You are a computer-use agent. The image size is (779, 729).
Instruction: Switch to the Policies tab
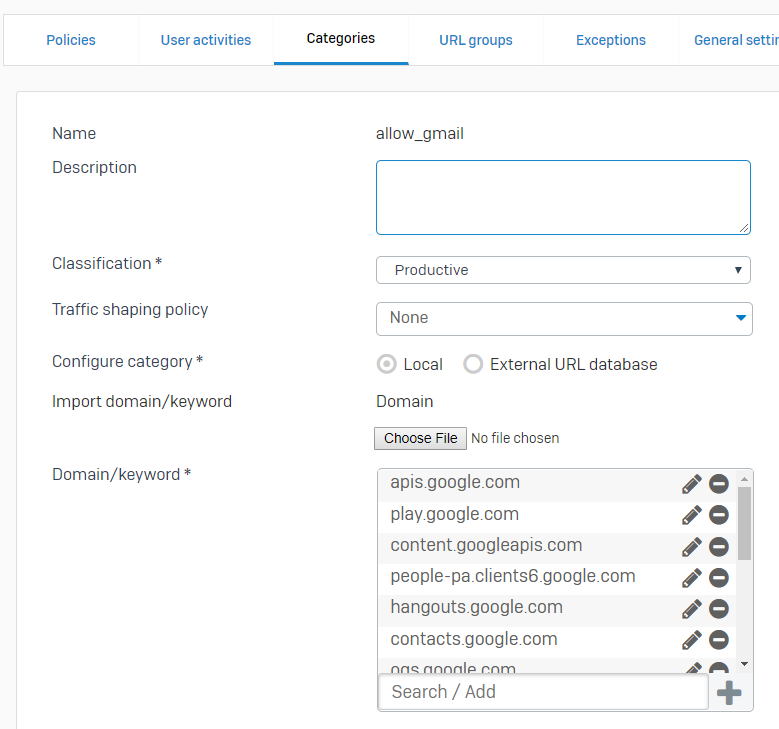point(71,40)
